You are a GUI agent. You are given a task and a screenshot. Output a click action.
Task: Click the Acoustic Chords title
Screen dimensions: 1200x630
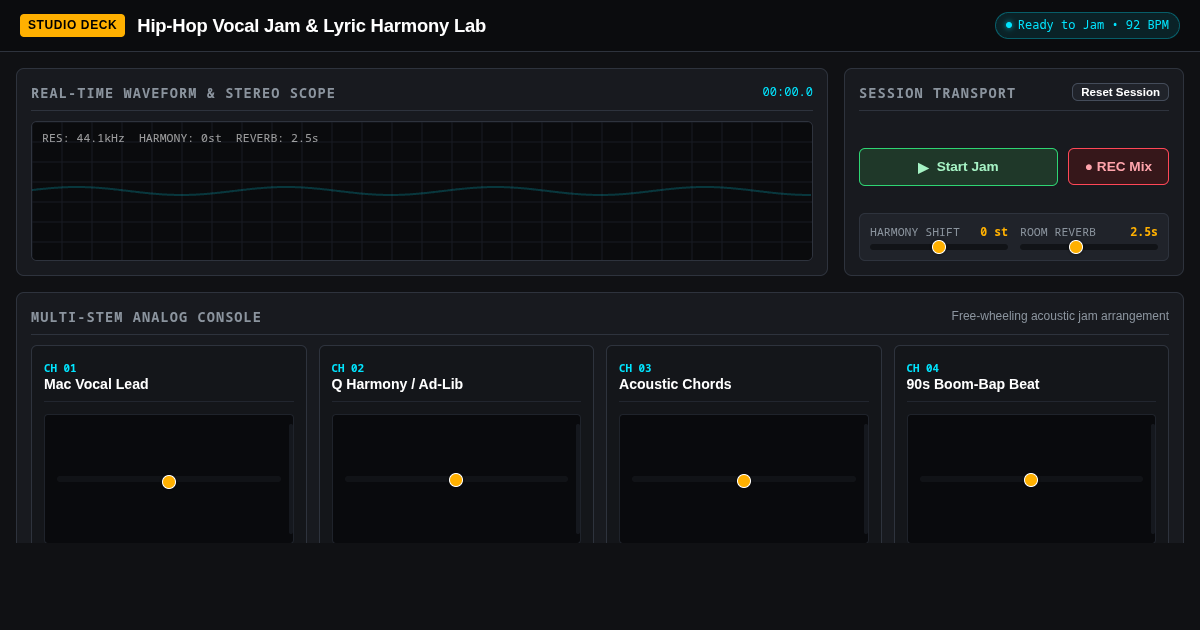[675, 384]
